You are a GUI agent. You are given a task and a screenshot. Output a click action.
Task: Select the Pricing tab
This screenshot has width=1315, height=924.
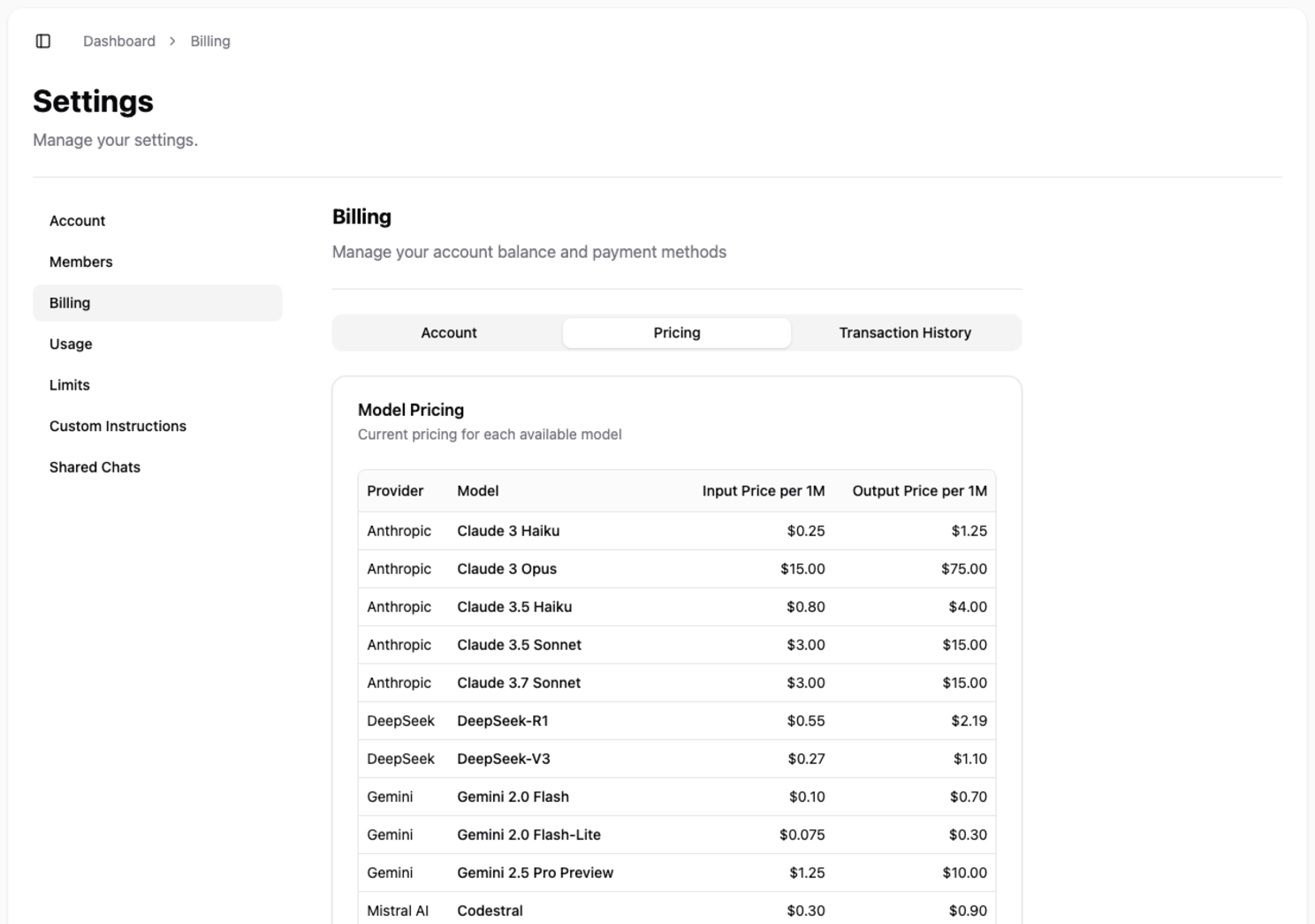click(677, 333)
